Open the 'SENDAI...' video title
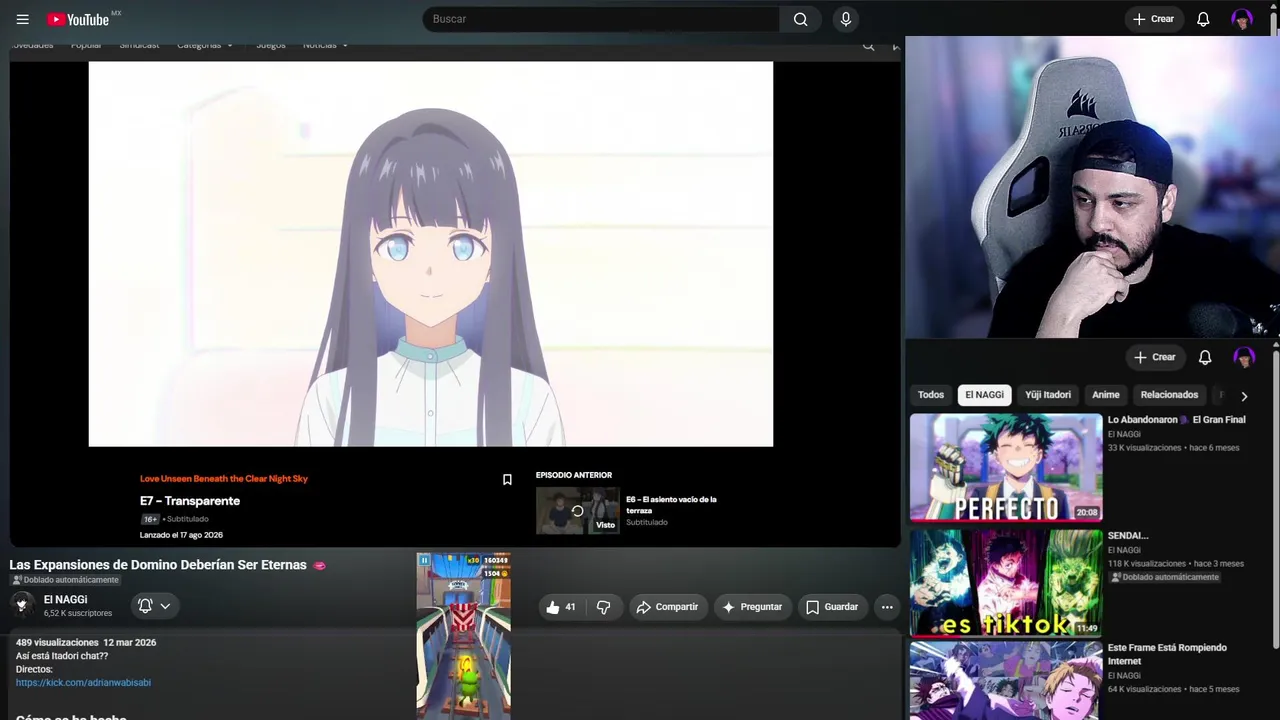Viewport: 1280px width, 720px height. [1128, 536]
